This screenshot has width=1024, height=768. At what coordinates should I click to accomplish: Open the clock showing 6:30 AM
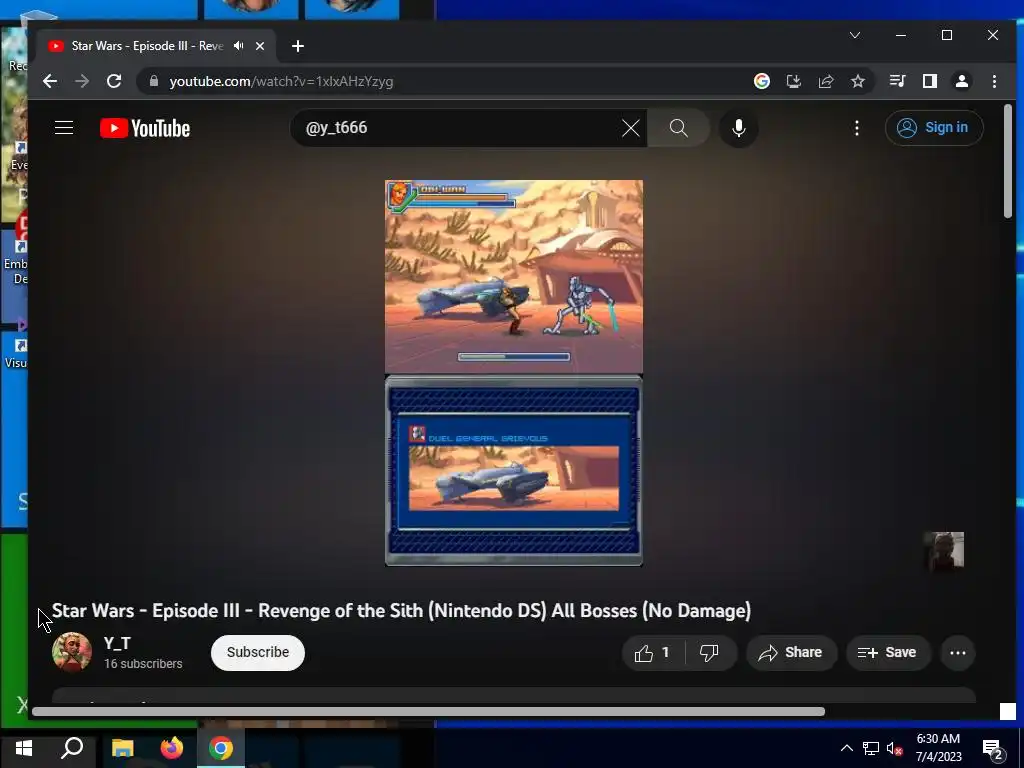[x=938, y=748]
